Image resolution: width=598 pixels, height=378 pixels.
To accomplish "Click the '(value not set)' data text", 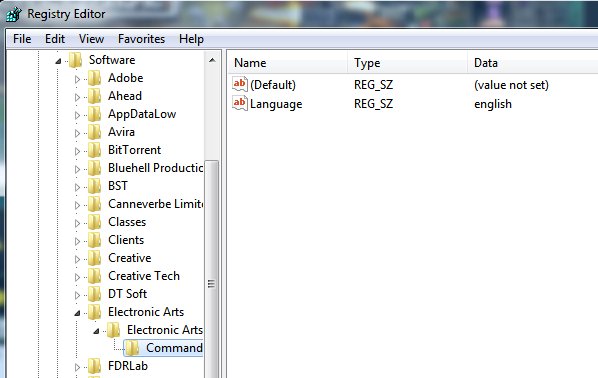I will 511,85.
